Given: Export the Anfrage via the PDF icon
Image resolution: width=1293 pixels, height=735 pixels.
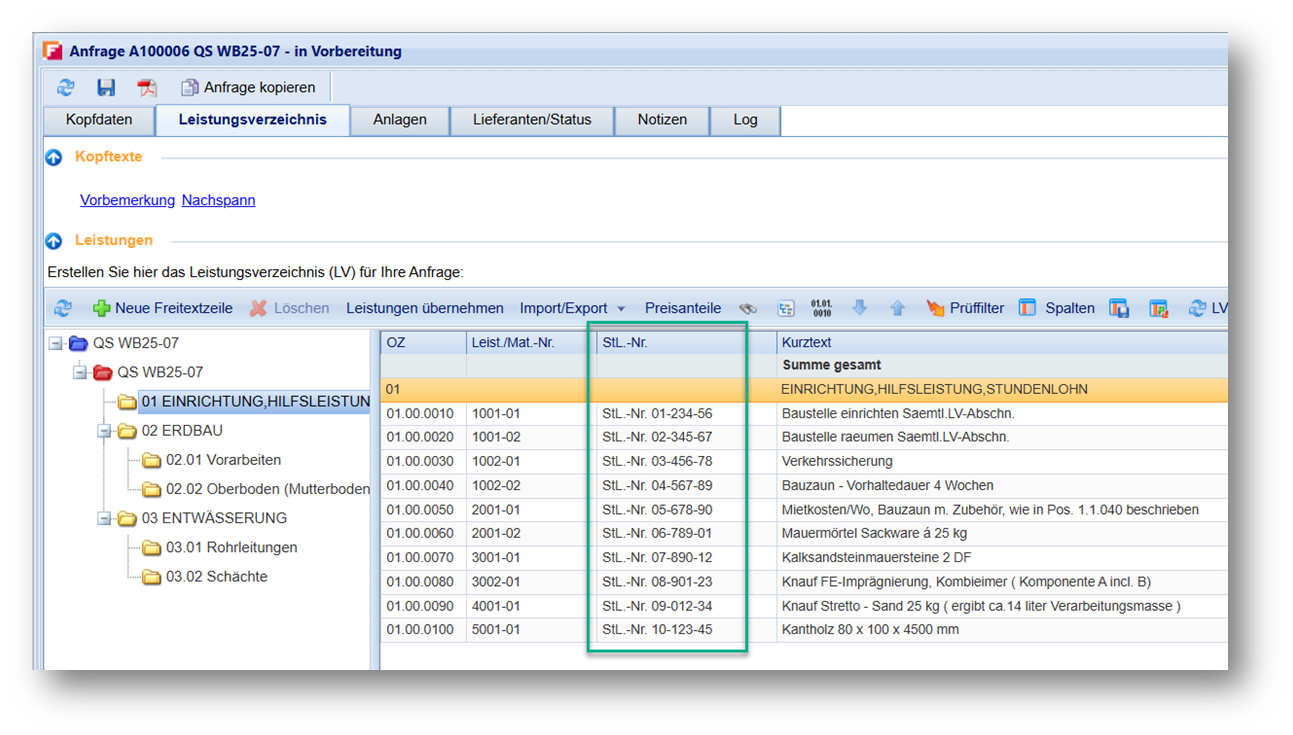Looking at the screenshot, I should tap(147, 88).
